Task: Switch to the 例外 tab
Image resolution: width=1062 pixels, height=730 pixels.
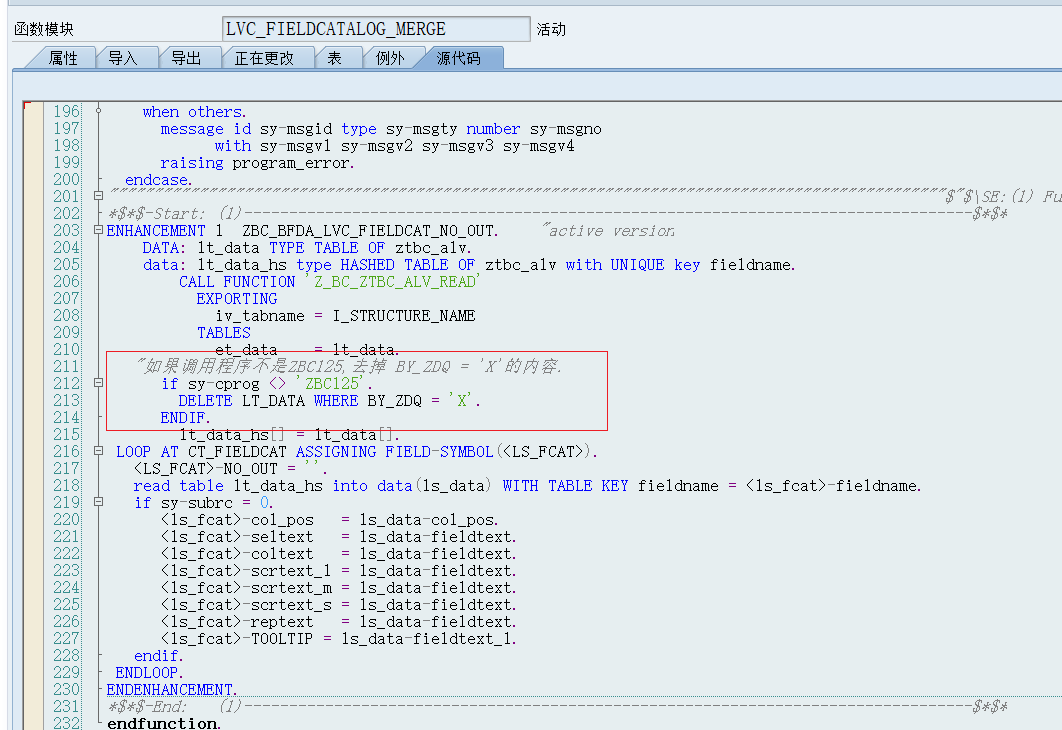Action: (x=390, y=58)
